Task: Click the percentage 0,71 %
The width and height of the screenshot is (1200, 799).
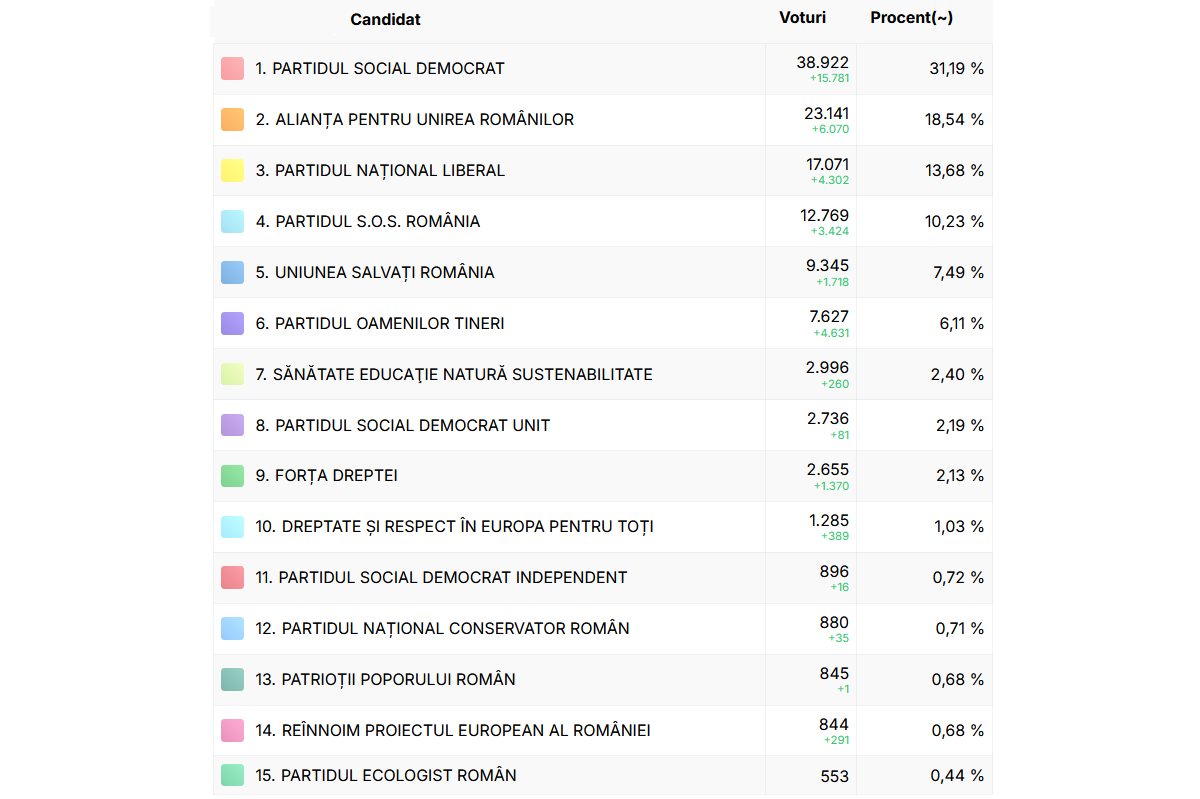Action: click(960, 629)
